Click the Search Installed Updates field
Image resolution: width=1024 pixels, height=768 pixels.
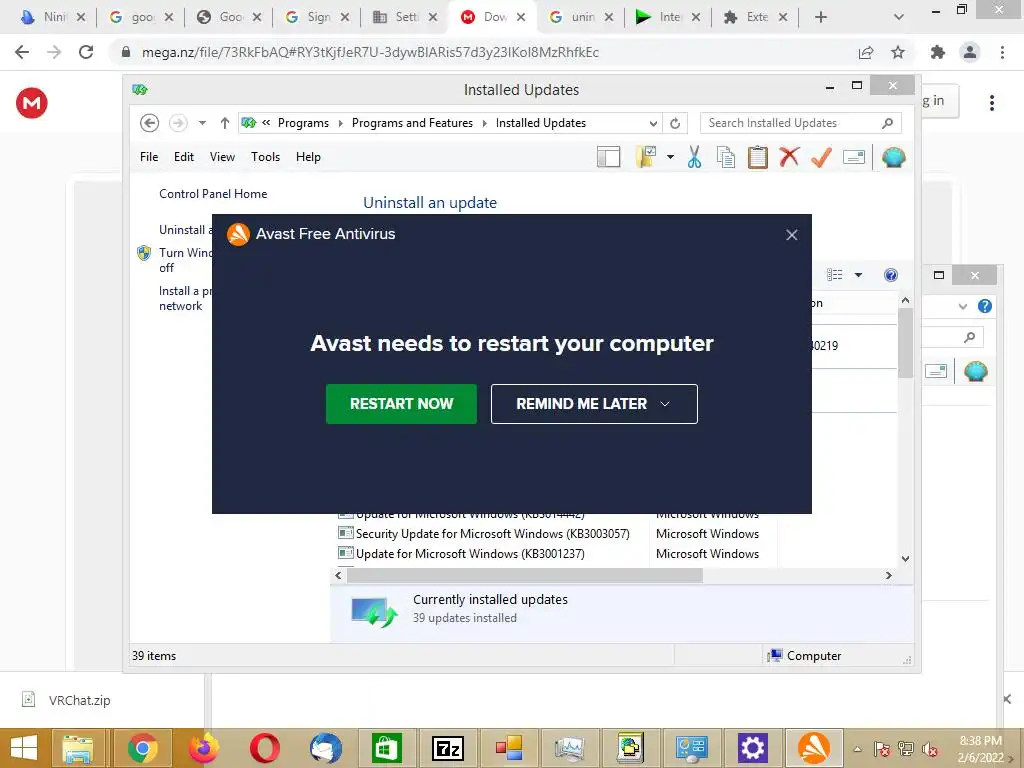[800, 123]
